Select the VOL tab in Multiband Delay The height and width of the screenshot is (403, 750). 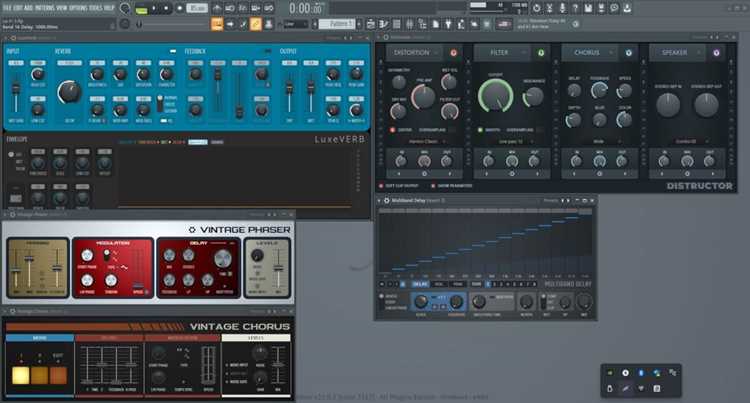(x=439, y=284)
